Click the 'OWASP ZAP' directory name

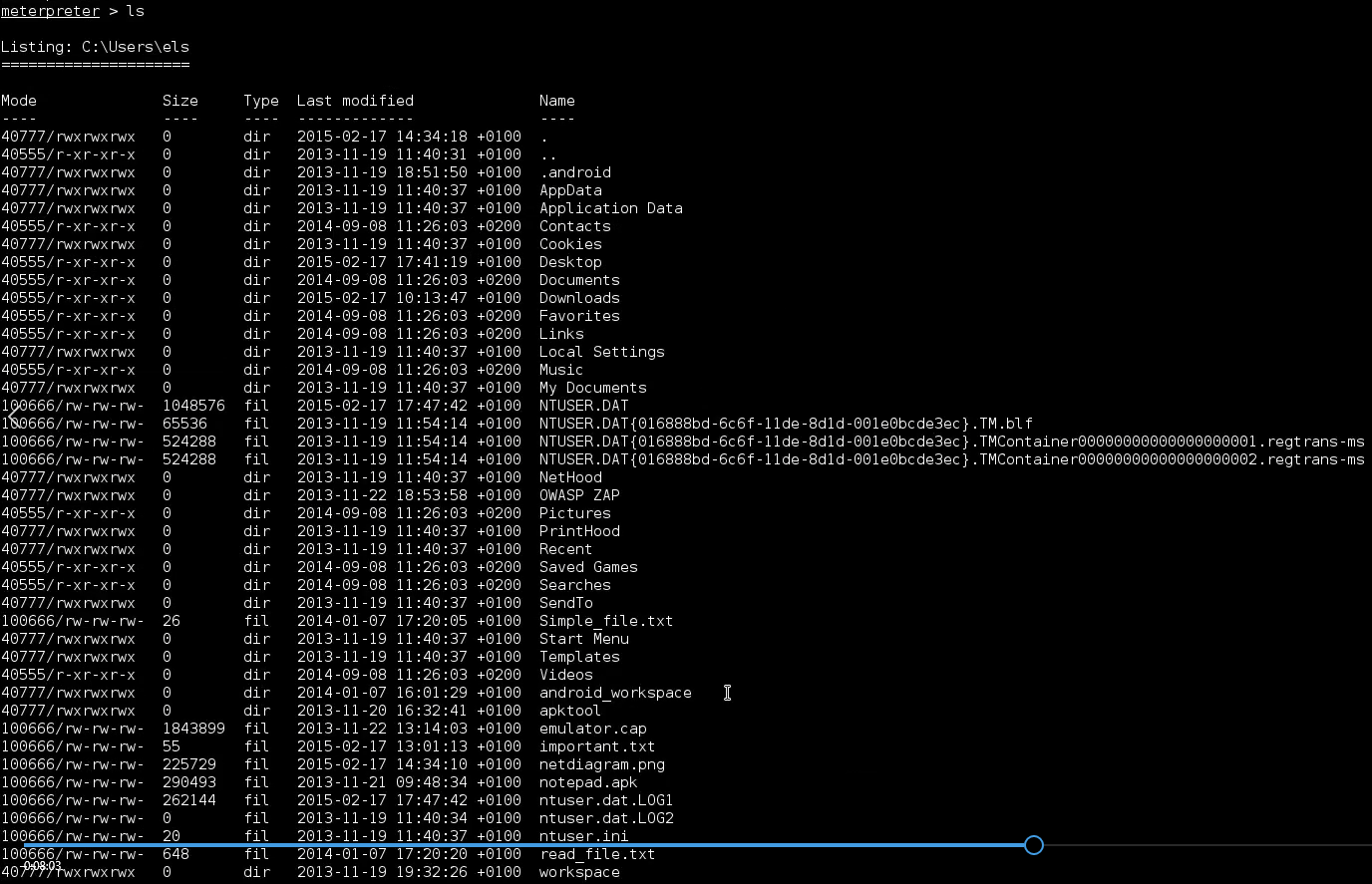tap(579, 495)
